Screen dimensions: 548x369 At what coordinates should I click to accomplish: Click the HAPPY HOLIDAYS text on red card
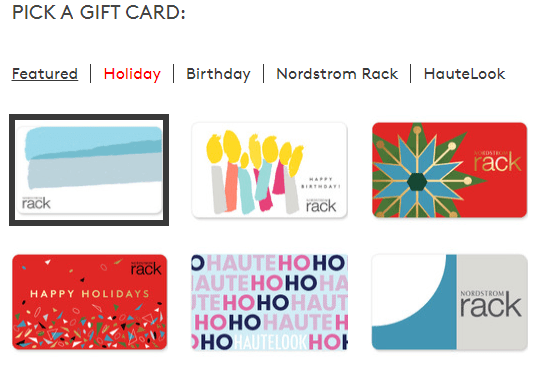(89, 294)
